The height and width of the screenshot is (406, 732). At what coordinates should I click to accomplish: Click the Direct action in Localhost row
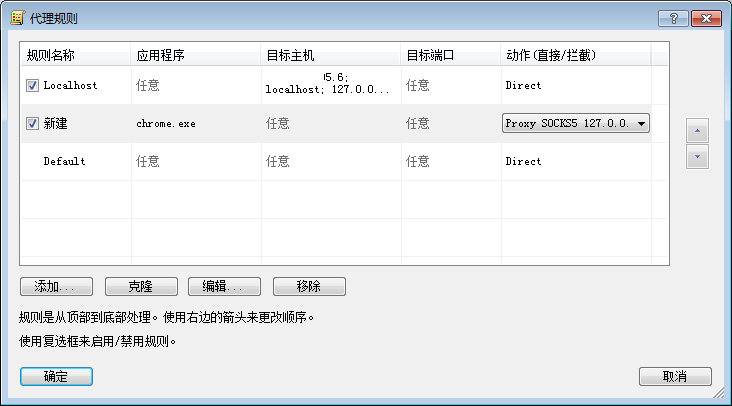point(523,85)
